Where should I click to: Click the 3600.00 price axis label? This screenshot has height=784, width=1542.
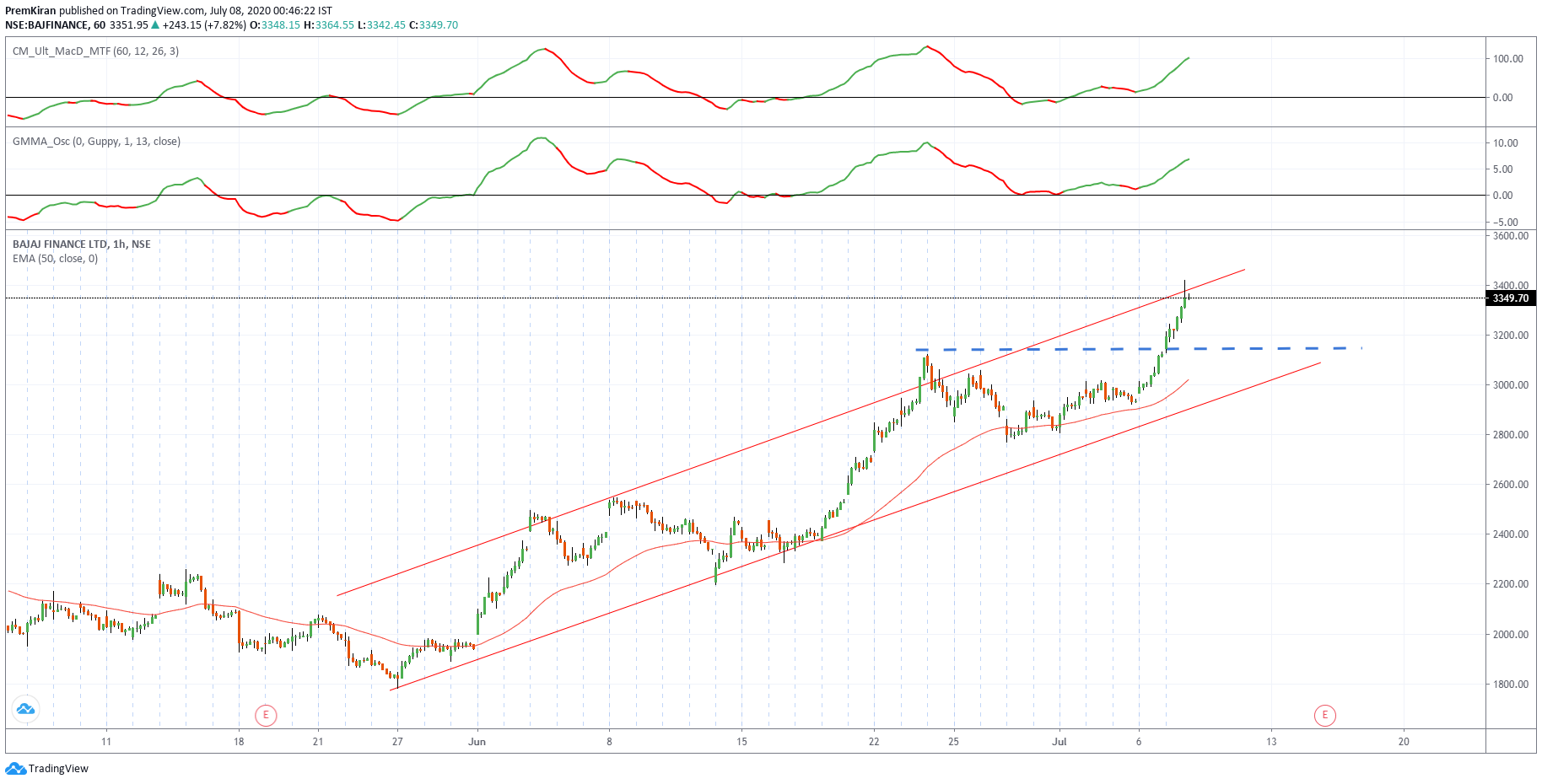click(1511, 236)
